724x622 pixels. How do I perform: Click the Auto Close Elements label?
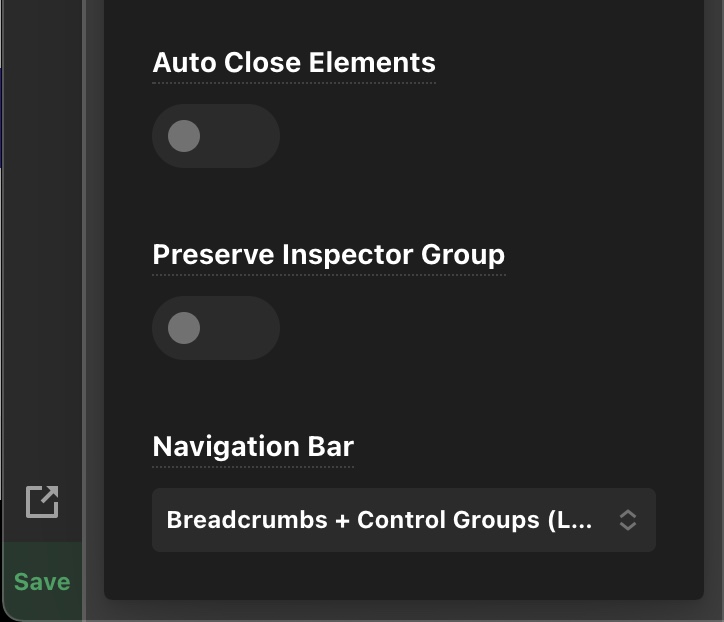pos(294,62)
